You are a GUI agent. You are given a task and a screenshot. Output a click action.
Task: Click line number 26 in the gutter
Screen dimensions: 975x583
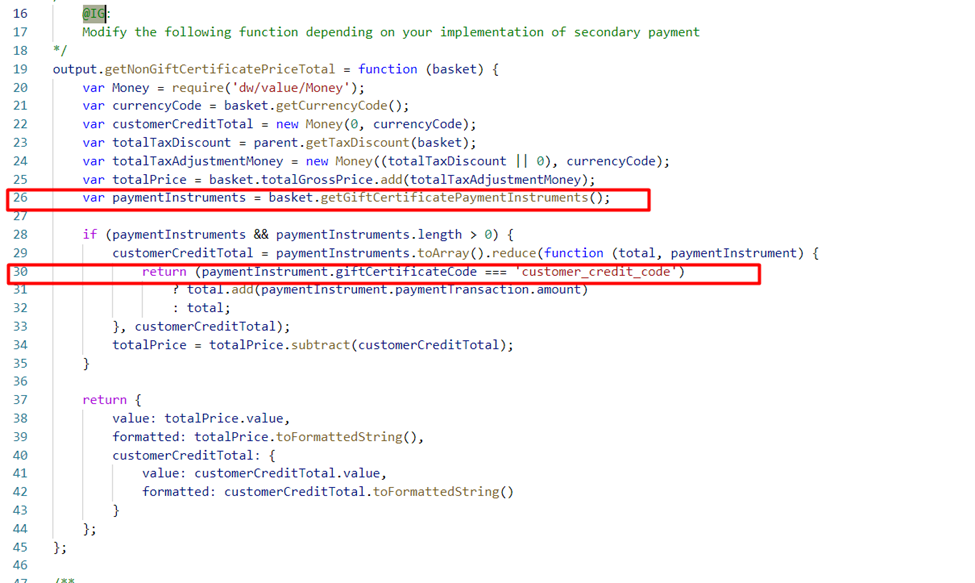[x=20, y=198]
